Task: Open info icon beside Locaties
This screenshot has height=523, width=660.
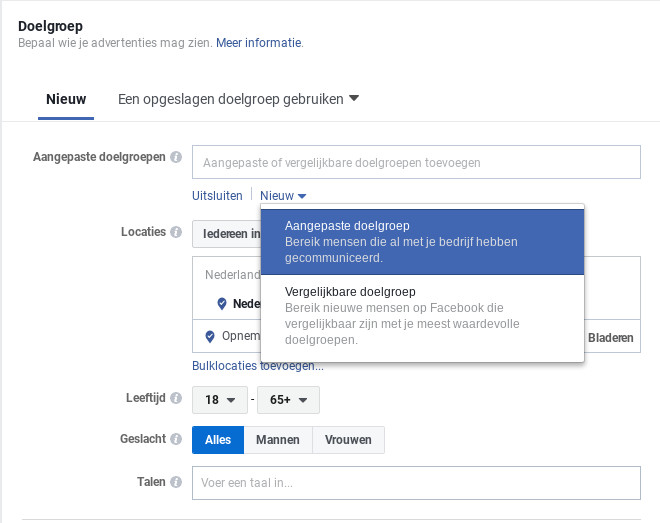Action: [x=176, y=232]
